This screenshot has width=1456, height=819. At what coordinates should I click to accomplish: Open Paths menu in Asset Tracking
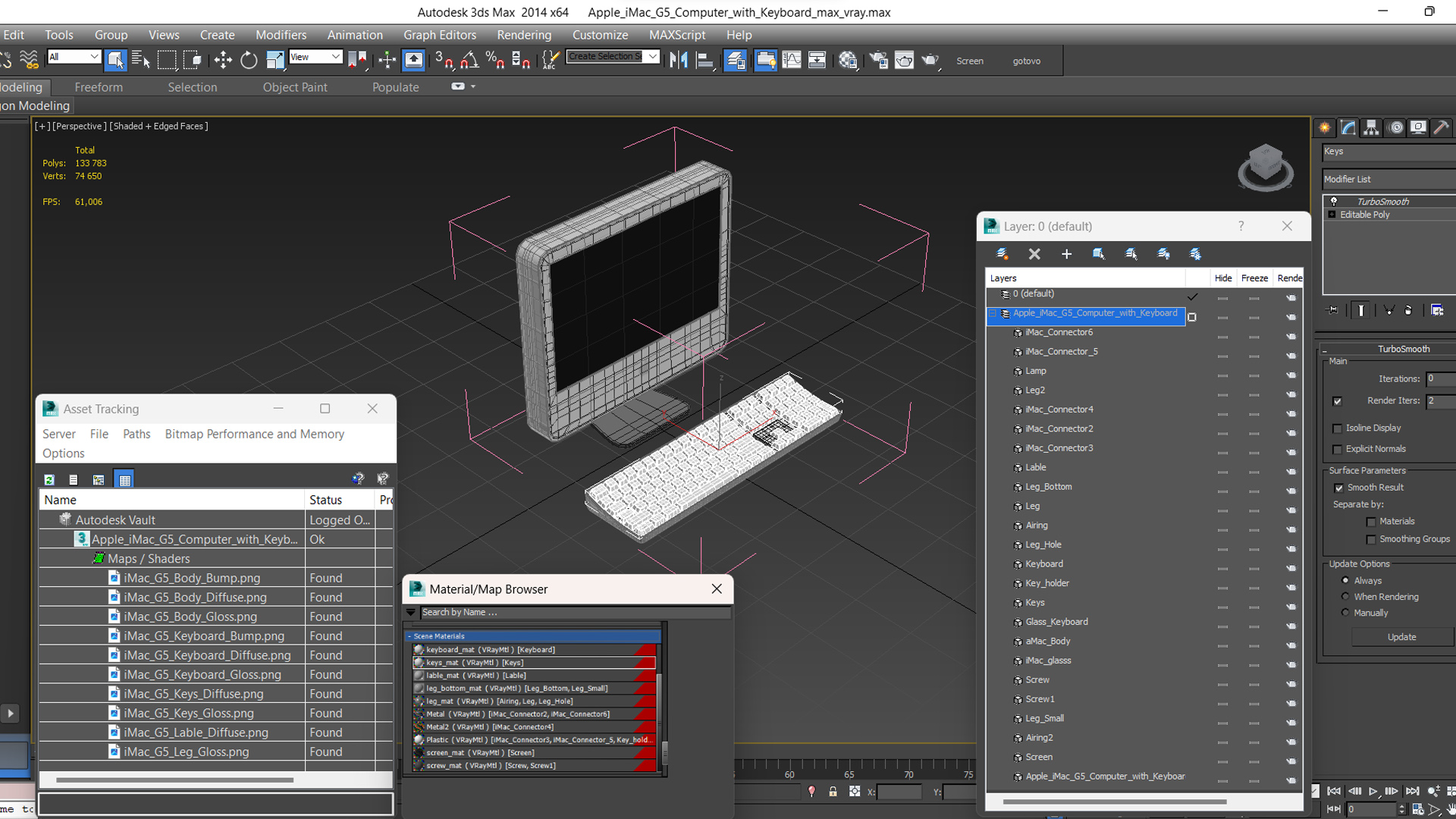pyautogui.click(x=136, y=434)
